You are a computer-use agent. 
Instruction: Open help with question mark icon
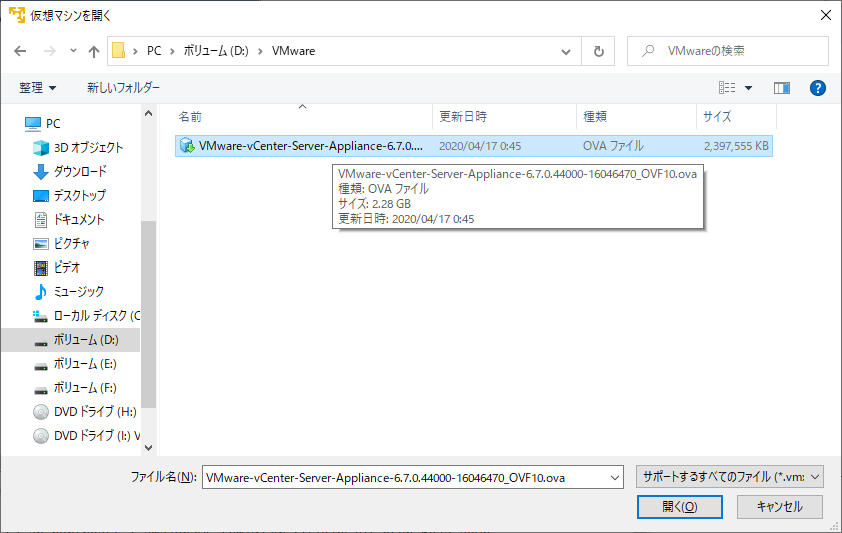pos(817,87)
